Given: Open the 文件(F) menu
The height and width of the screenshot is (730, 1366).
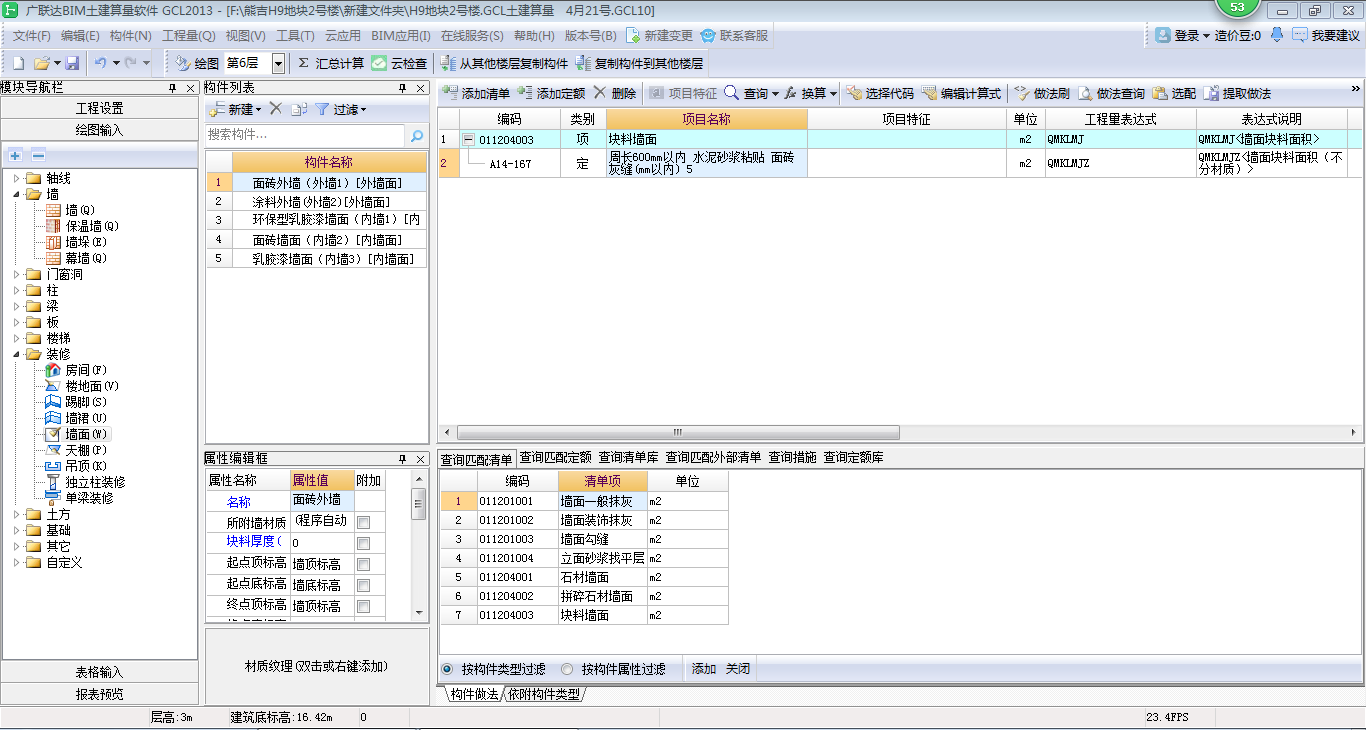Looking at the screenshot, I should pos(32,35).
